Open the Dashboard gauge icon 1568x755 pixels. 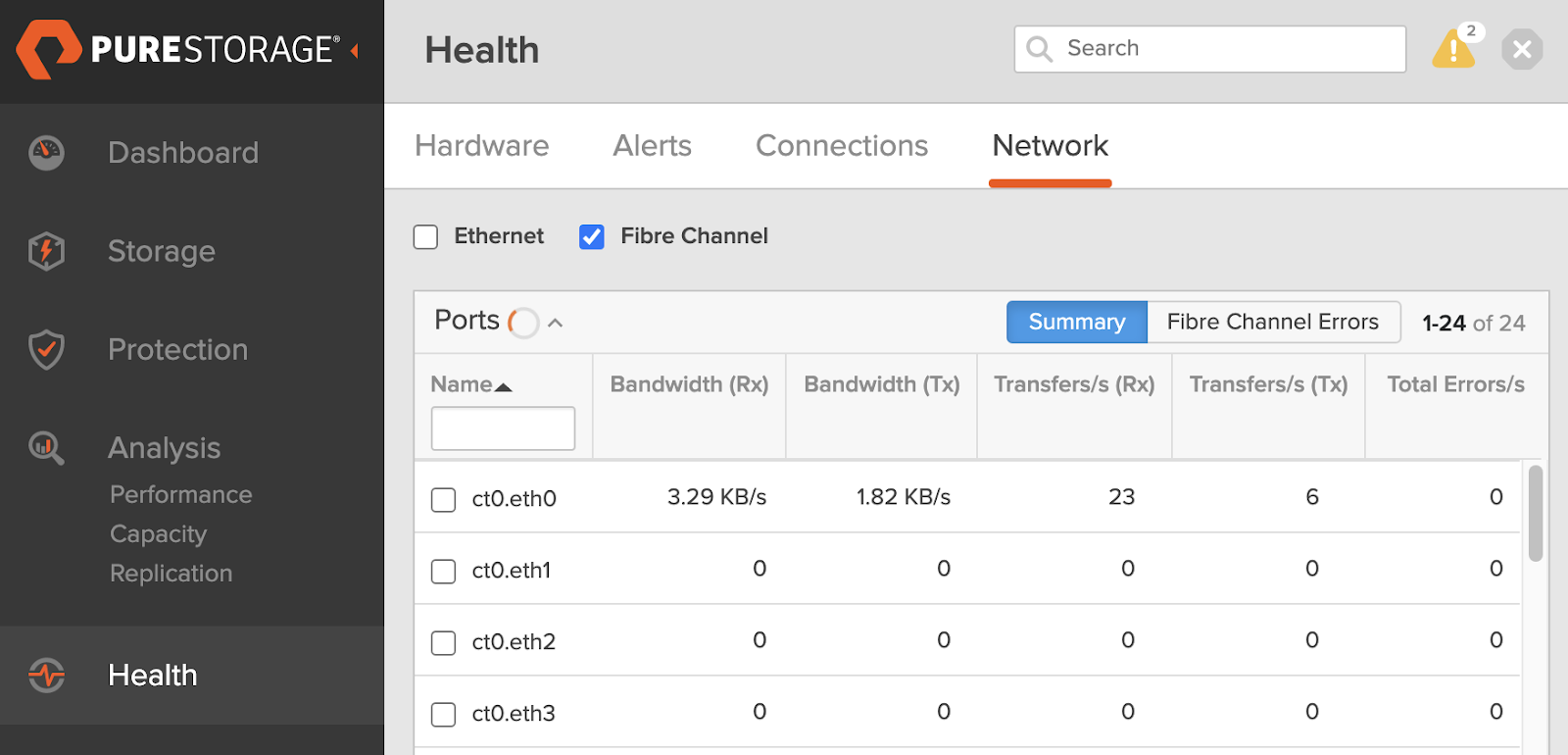[x=46, y=152]
